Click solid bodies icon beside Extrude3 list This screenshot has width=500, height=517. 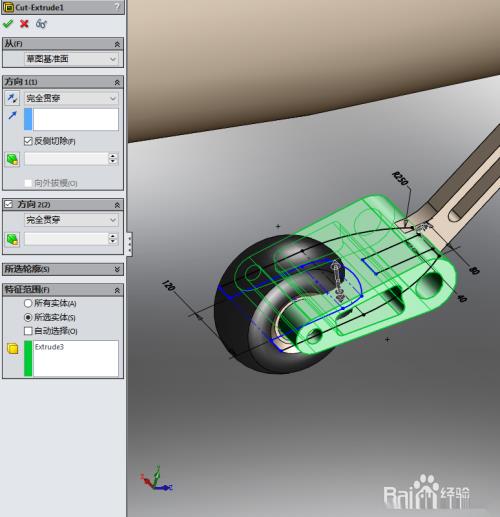coord(13,349)
